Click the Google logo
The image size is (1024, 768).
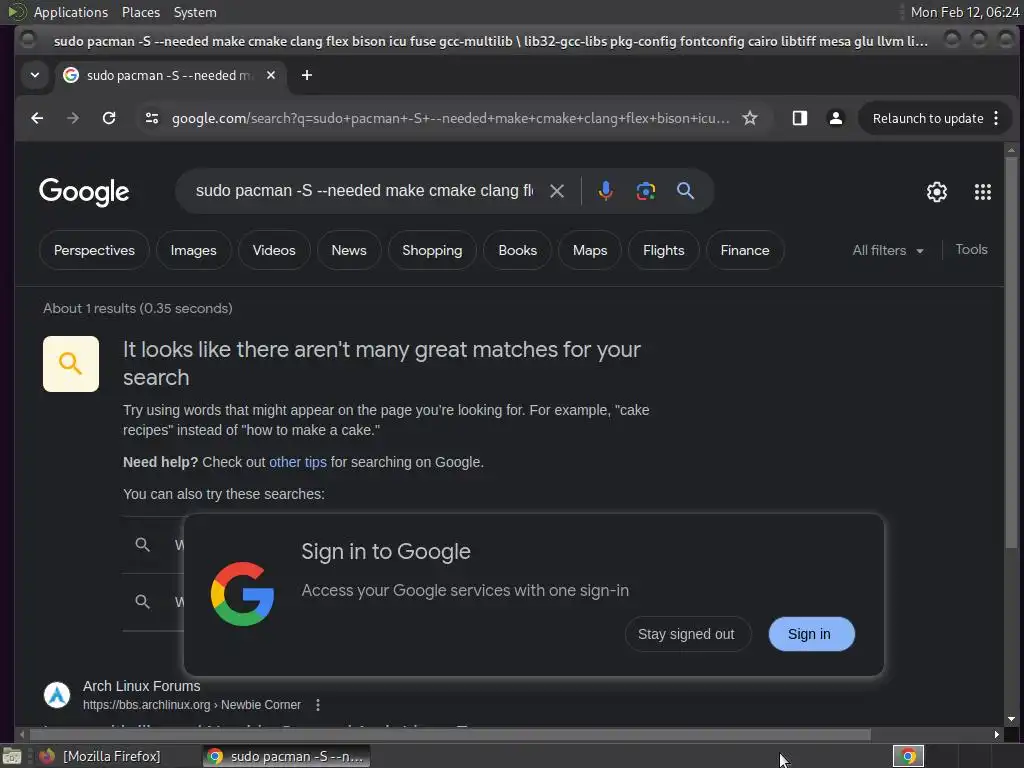[84, 191]
